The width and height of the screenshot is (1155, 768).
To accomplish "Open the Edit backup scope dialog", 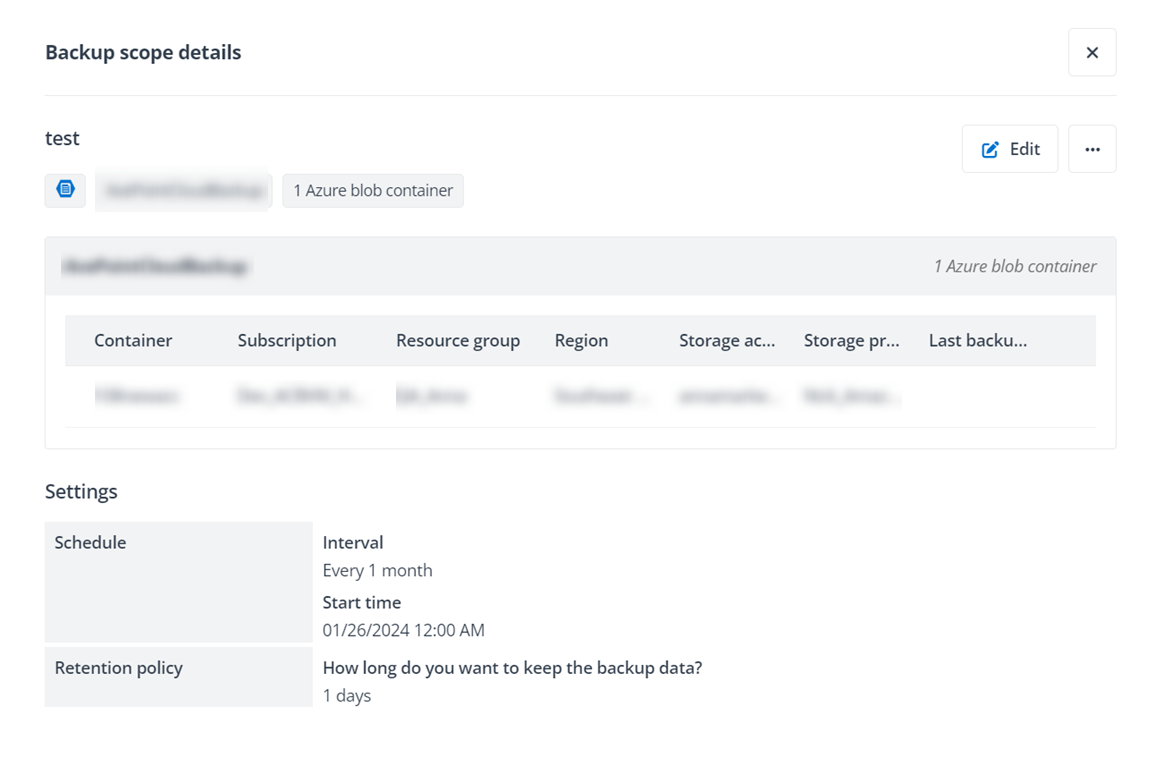I will click(1010, 148).
